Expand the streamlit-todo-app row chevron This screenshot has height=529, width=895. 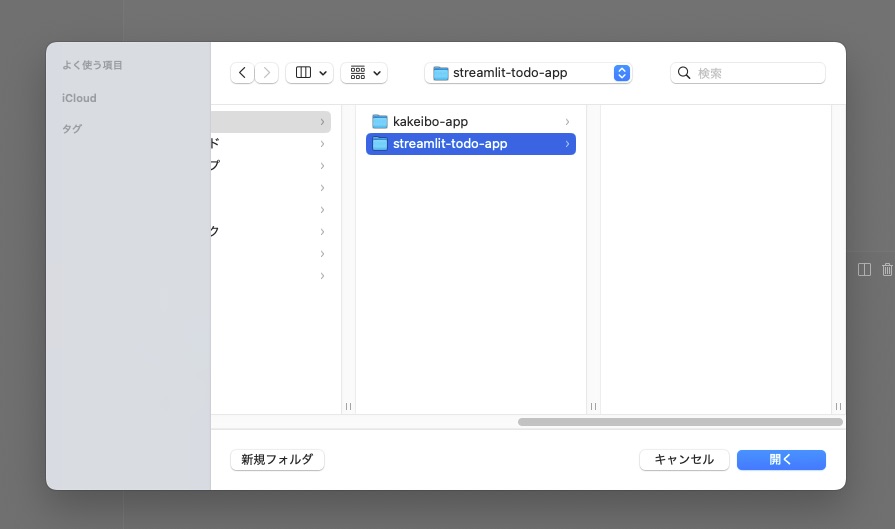click(567, 144)
